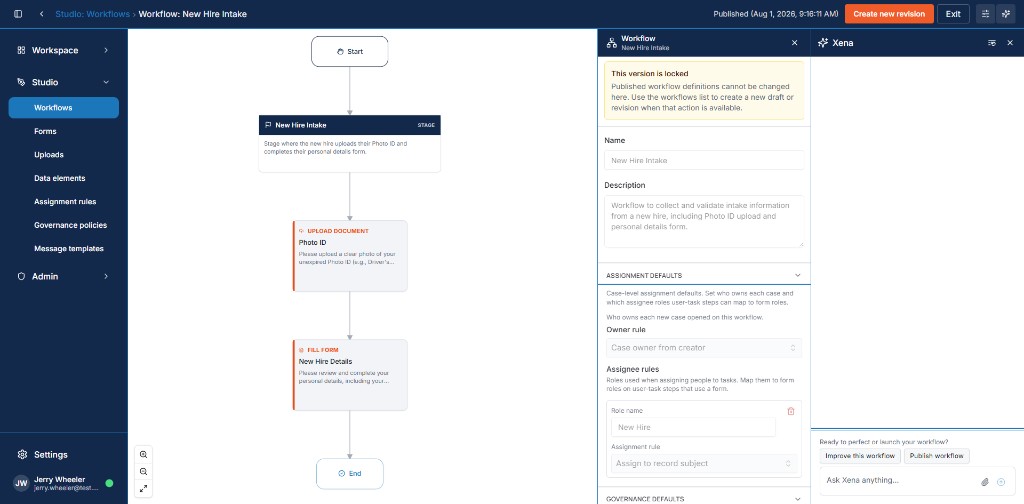This screenshot has height=504, width=1024.
Task: Open Data elements in the sidebar
Action: pyautogui.click(x=63, y=178)
